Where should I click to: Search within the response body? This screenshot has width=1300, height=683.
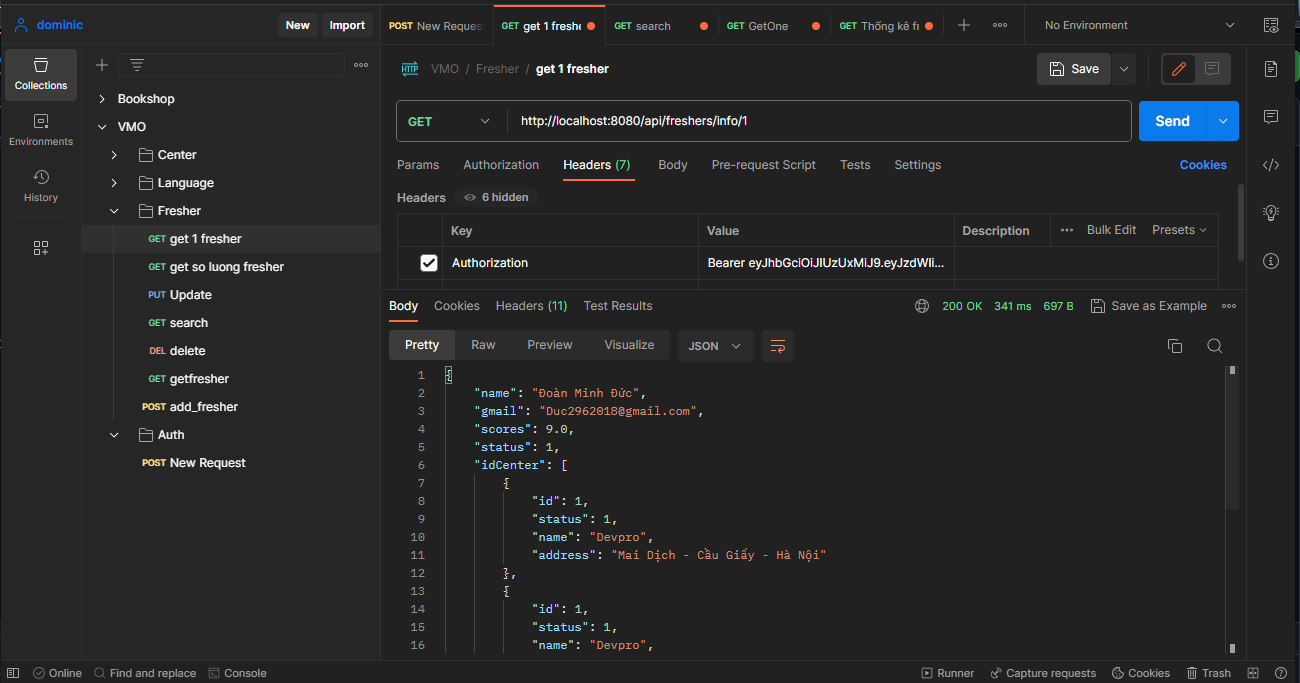pos(1214,345)
